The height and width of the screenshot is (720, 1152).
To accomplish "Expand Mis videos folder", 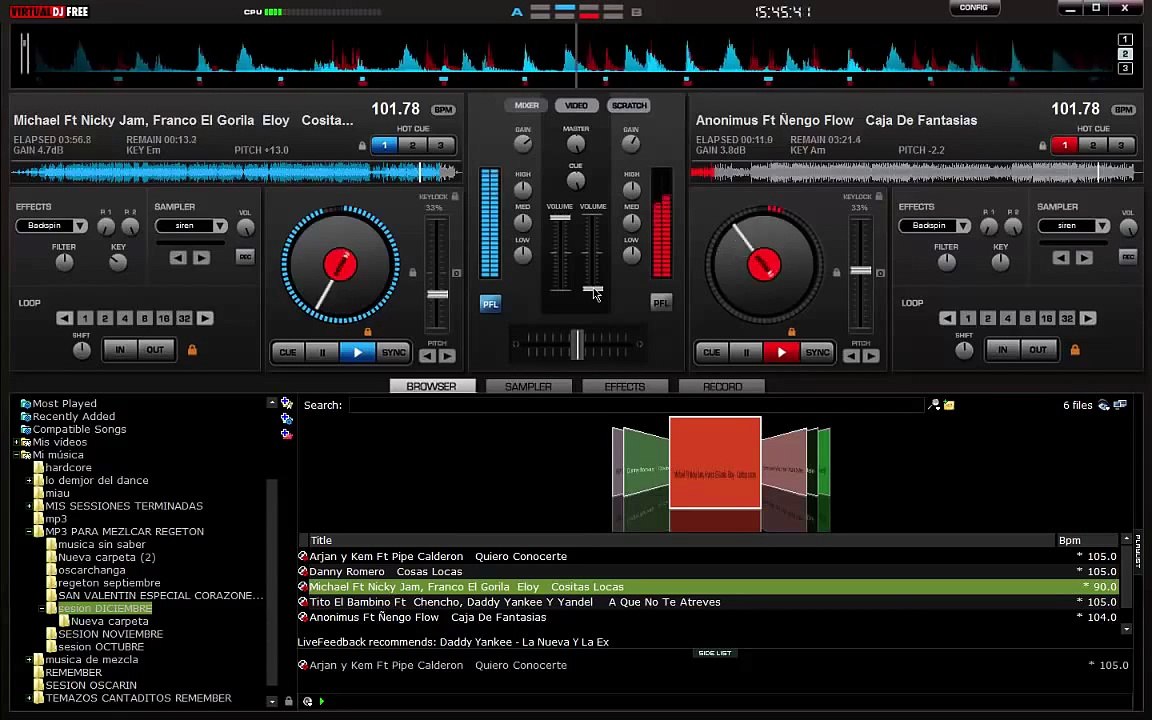I will [16, 442].
